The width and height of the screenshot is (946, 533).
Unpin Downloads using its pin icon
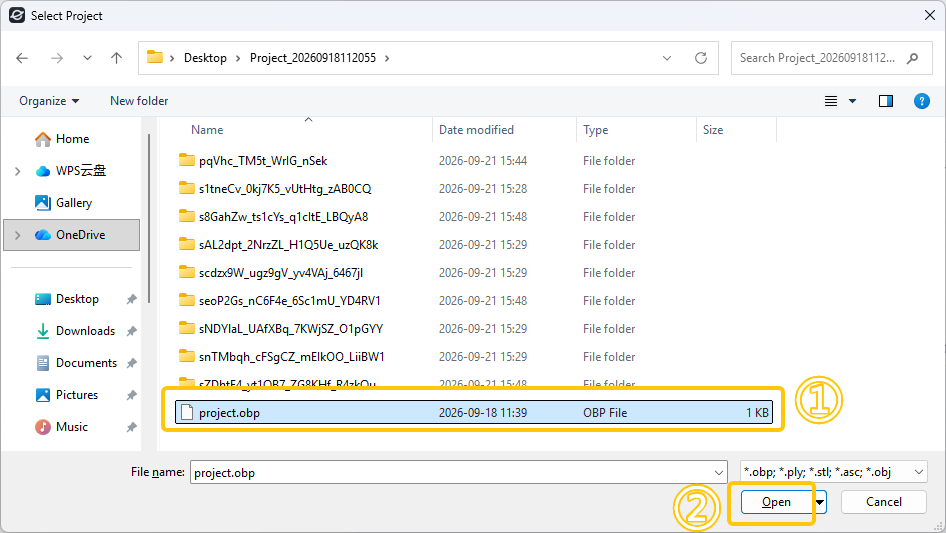131,331
